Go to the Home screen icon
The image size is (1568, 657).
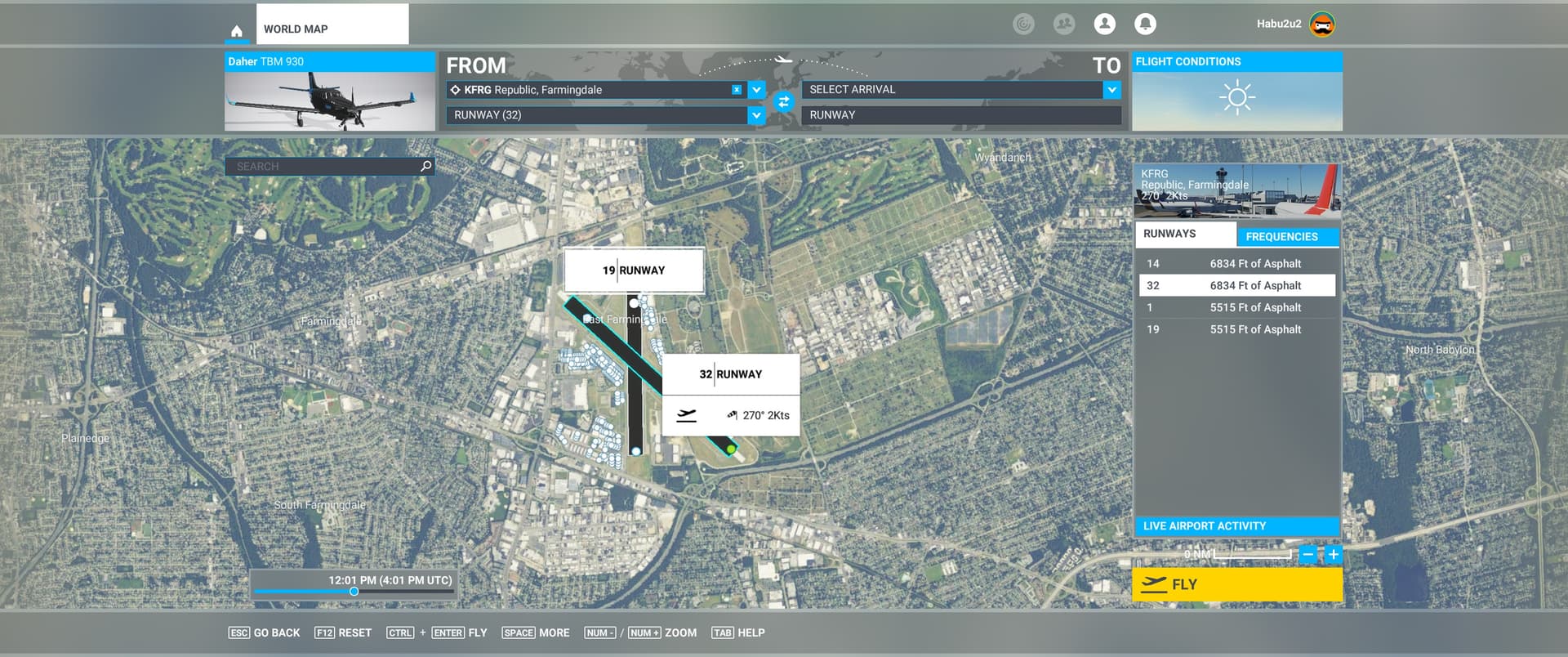(x=236, y=31)
